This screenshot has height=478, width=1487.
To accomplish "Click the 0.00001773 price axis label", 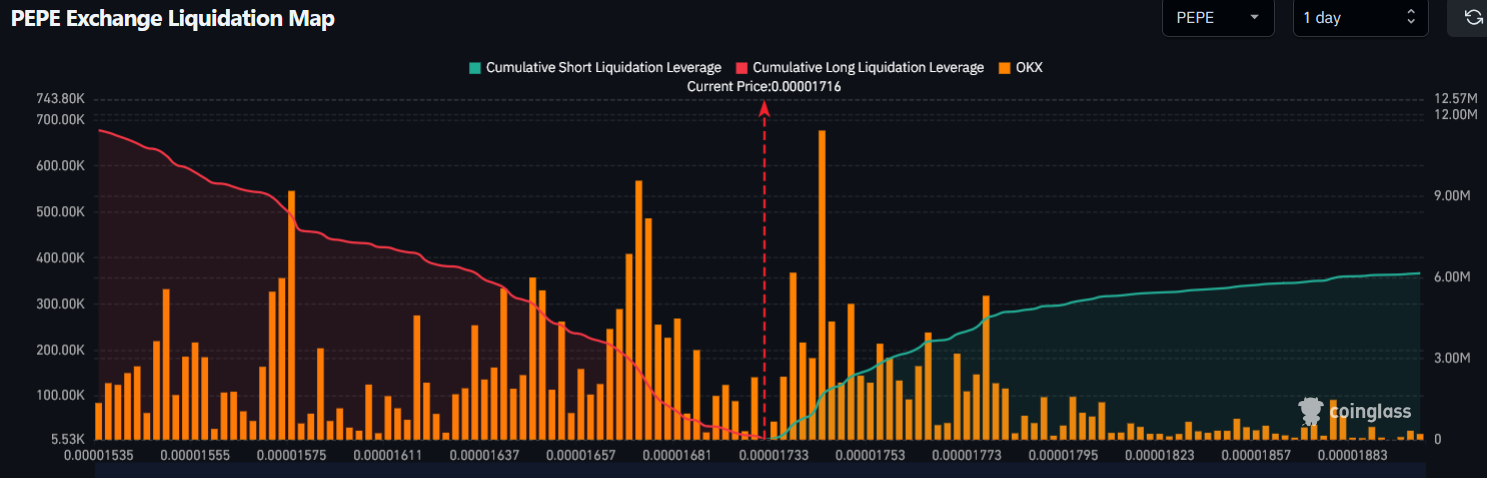I will tap(968, 455).
